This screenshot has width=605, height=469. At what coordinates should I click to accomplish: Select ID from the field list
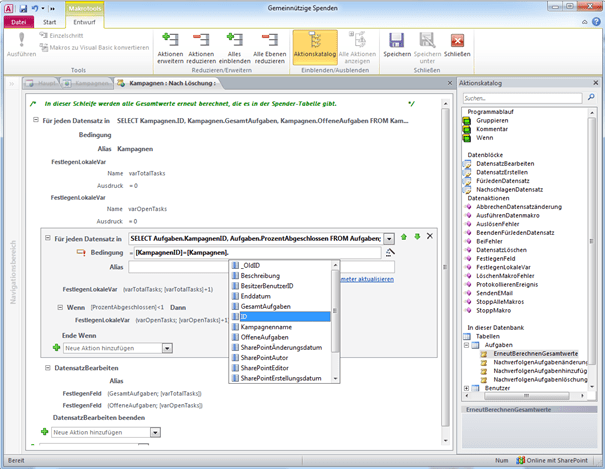coord(281,317)
